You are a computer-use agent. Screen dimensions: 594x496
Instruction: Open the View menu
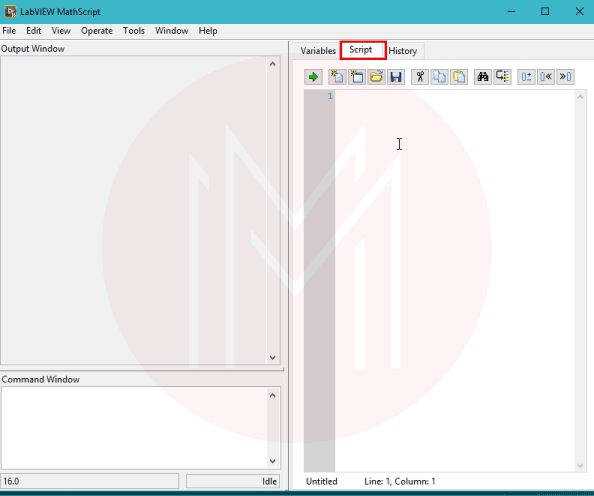tap(61, 31)
